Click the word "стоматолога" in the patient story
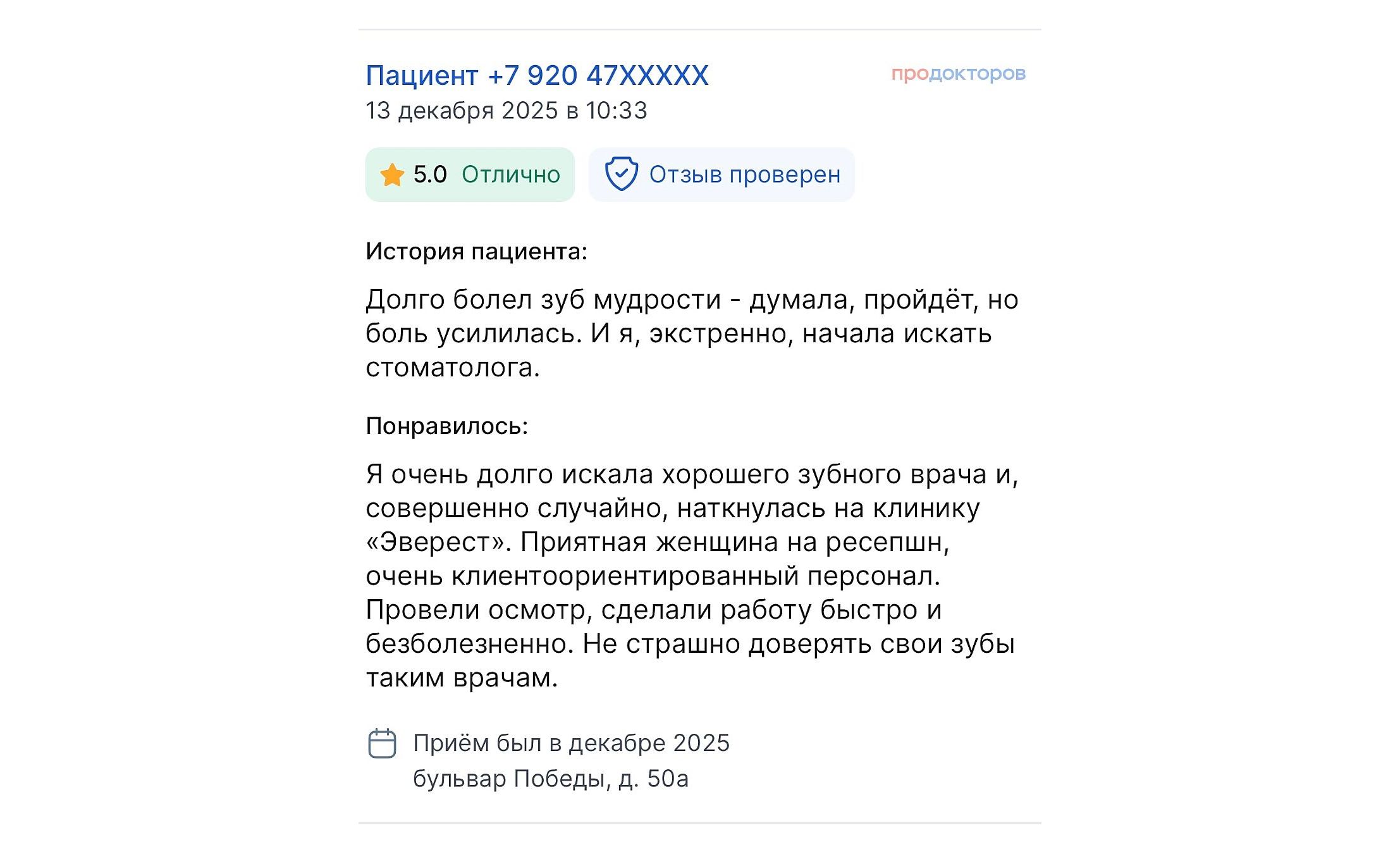Viewport: 1400px width, 854px height. click(x=452, y=368)
